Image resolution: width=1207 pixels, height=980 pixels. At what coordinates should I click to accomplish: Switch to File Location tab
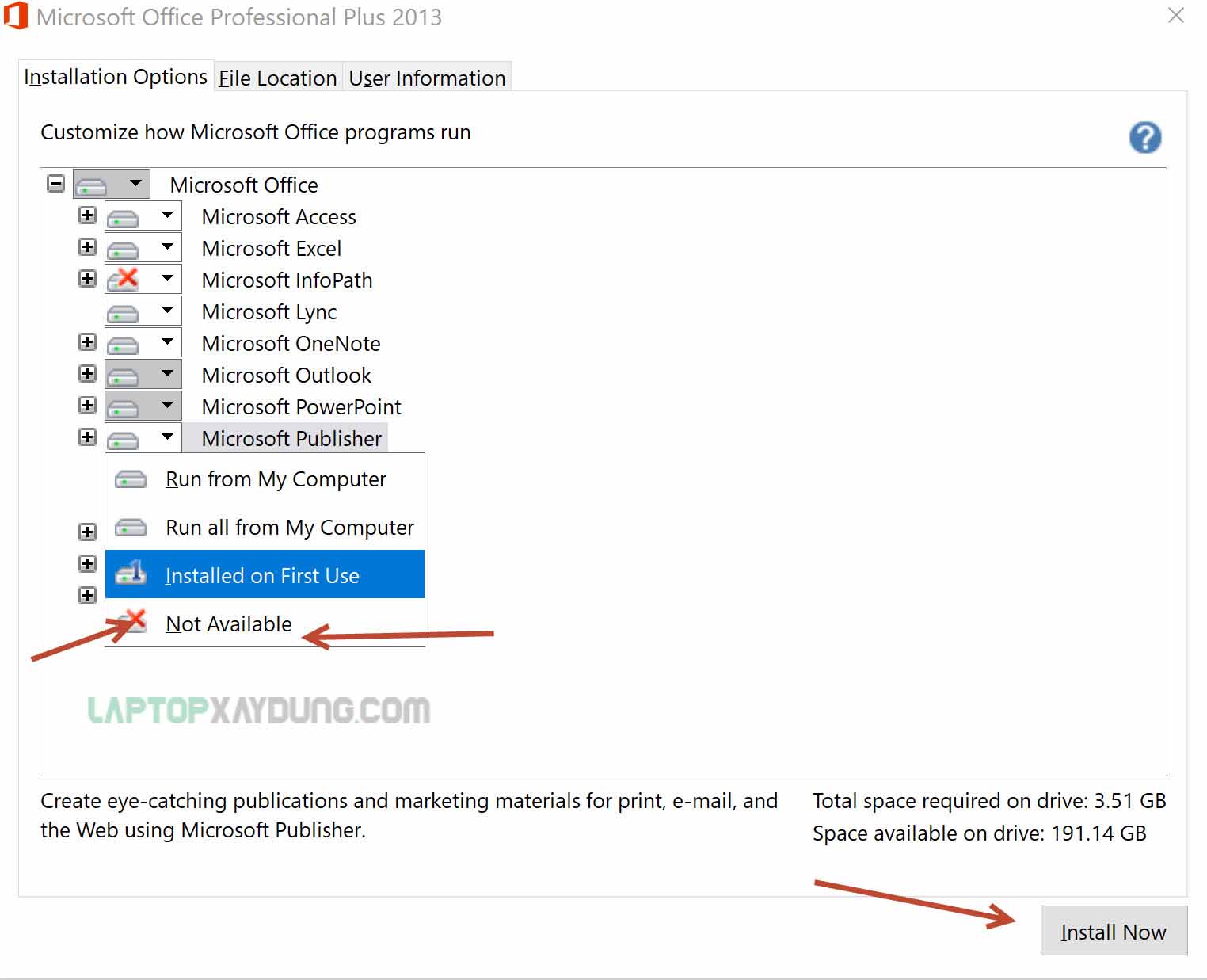point(278,78)
